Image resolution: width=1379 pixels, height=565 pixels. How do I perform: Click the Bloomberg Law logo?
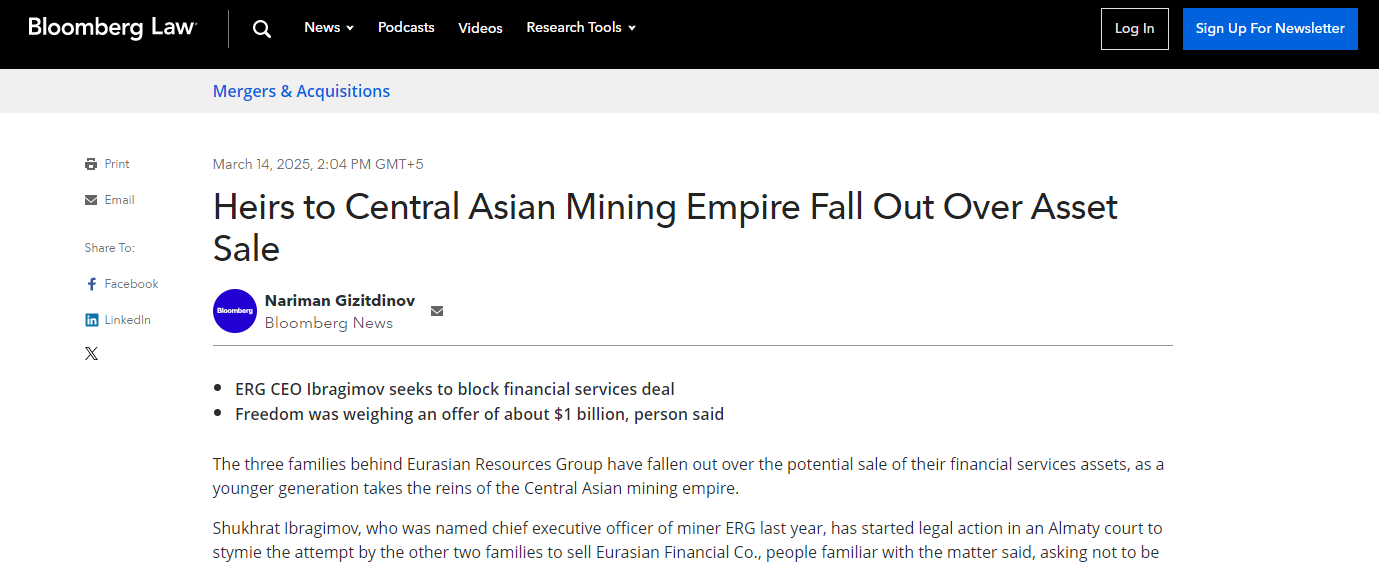coord(112,28)
